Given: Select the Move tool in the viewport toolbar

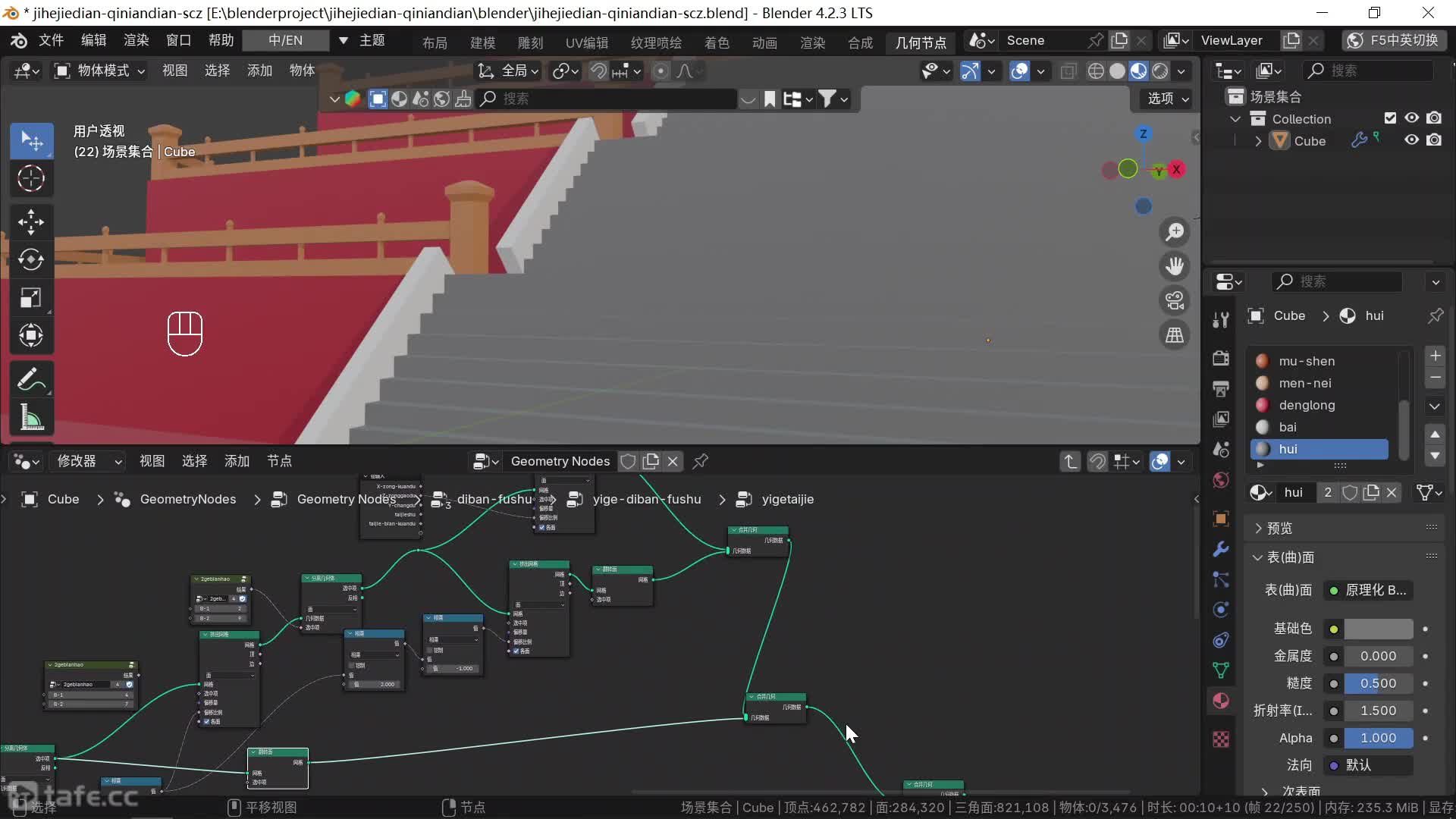Looking at the screenshot, I should pos(31,221).
